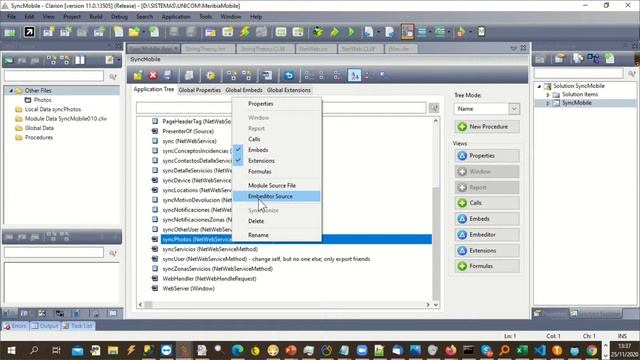Choose Rename from the context menu

[x=258, y=235]
